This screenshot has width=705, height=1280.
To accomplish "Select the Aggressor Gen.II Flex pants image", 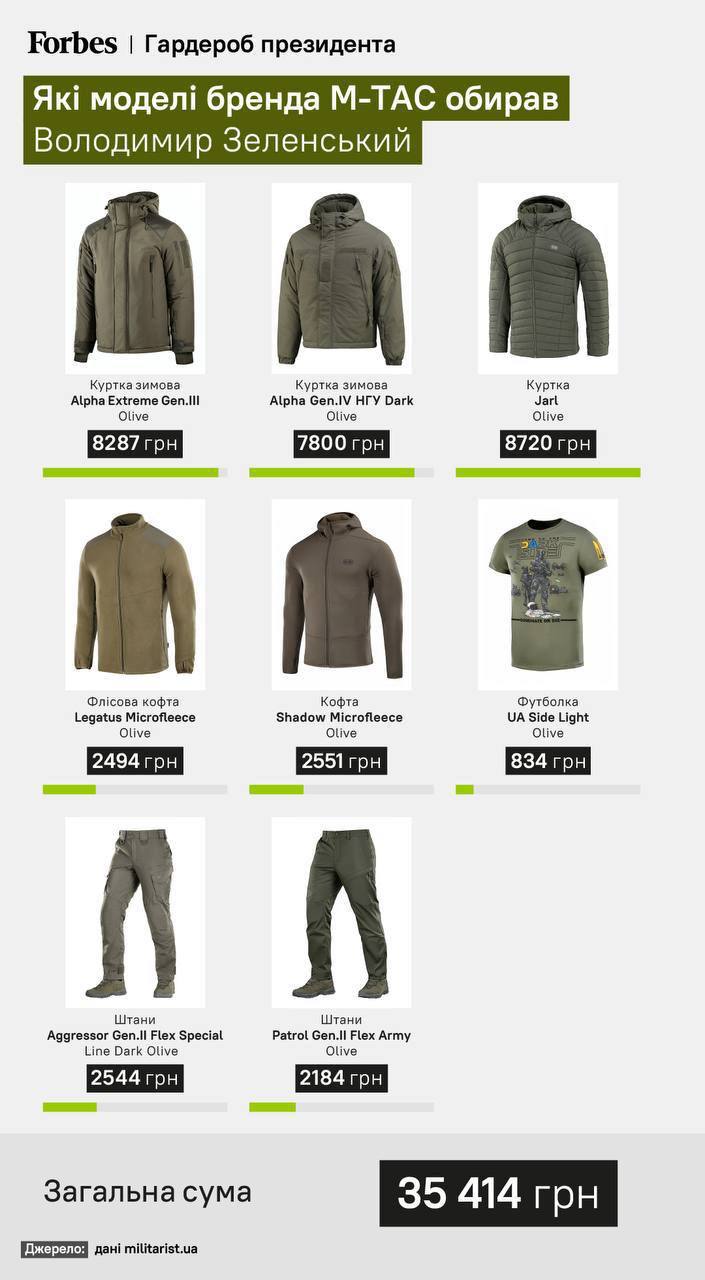I will point(135,912).
